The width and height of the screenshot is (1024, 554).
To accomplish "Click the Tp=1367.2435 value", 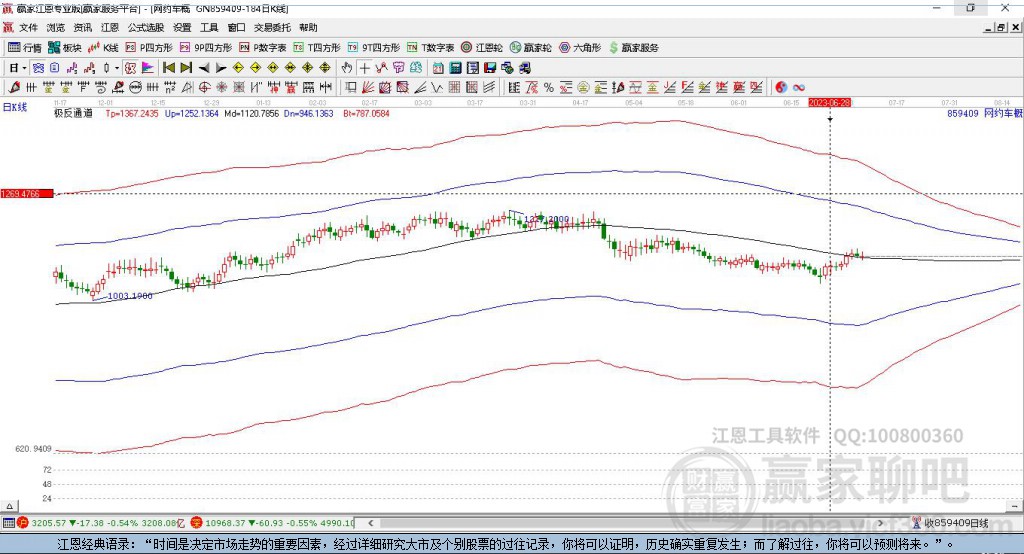I will [x=132, y=114].
